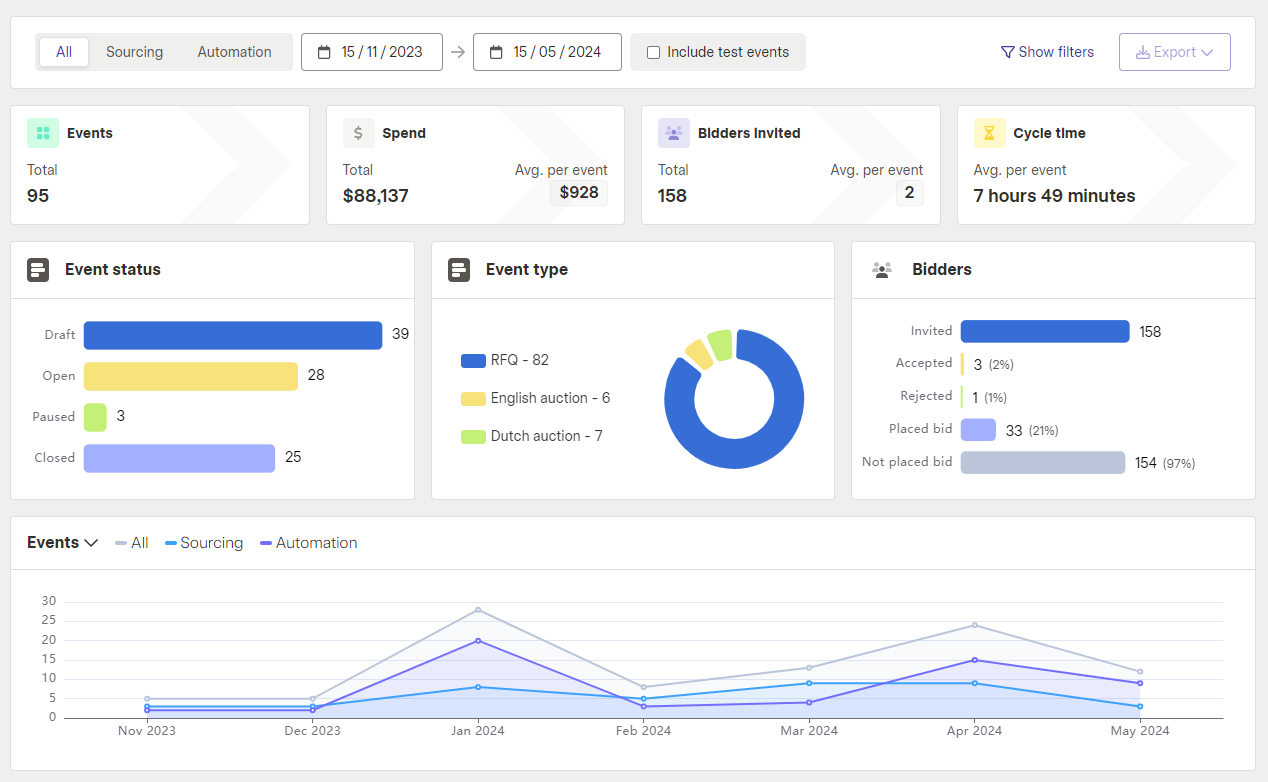Toggle the Automation series in the chart legend
The width and height of the screenshot is (1268, 782).
coord(308,542)
